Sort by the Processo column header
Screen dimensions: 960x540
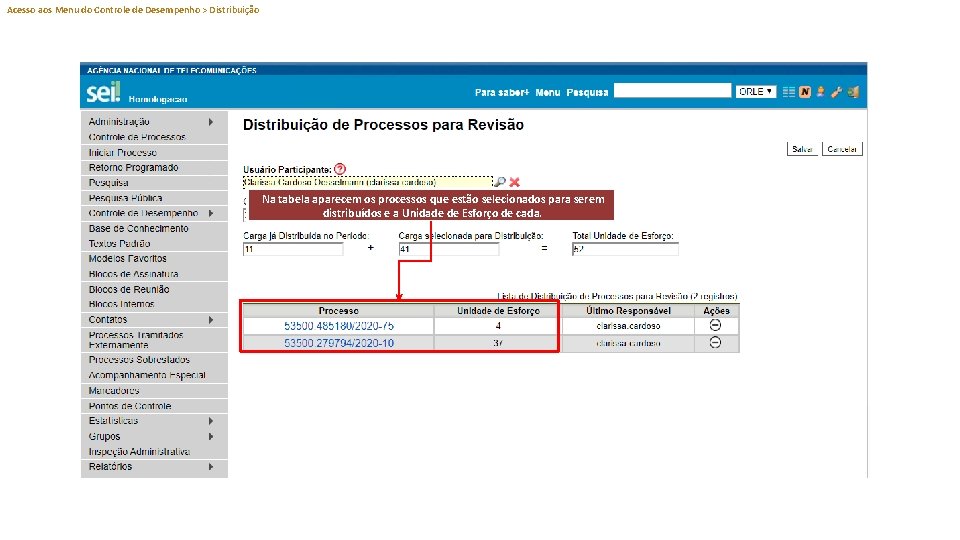(x=339, y=310)
